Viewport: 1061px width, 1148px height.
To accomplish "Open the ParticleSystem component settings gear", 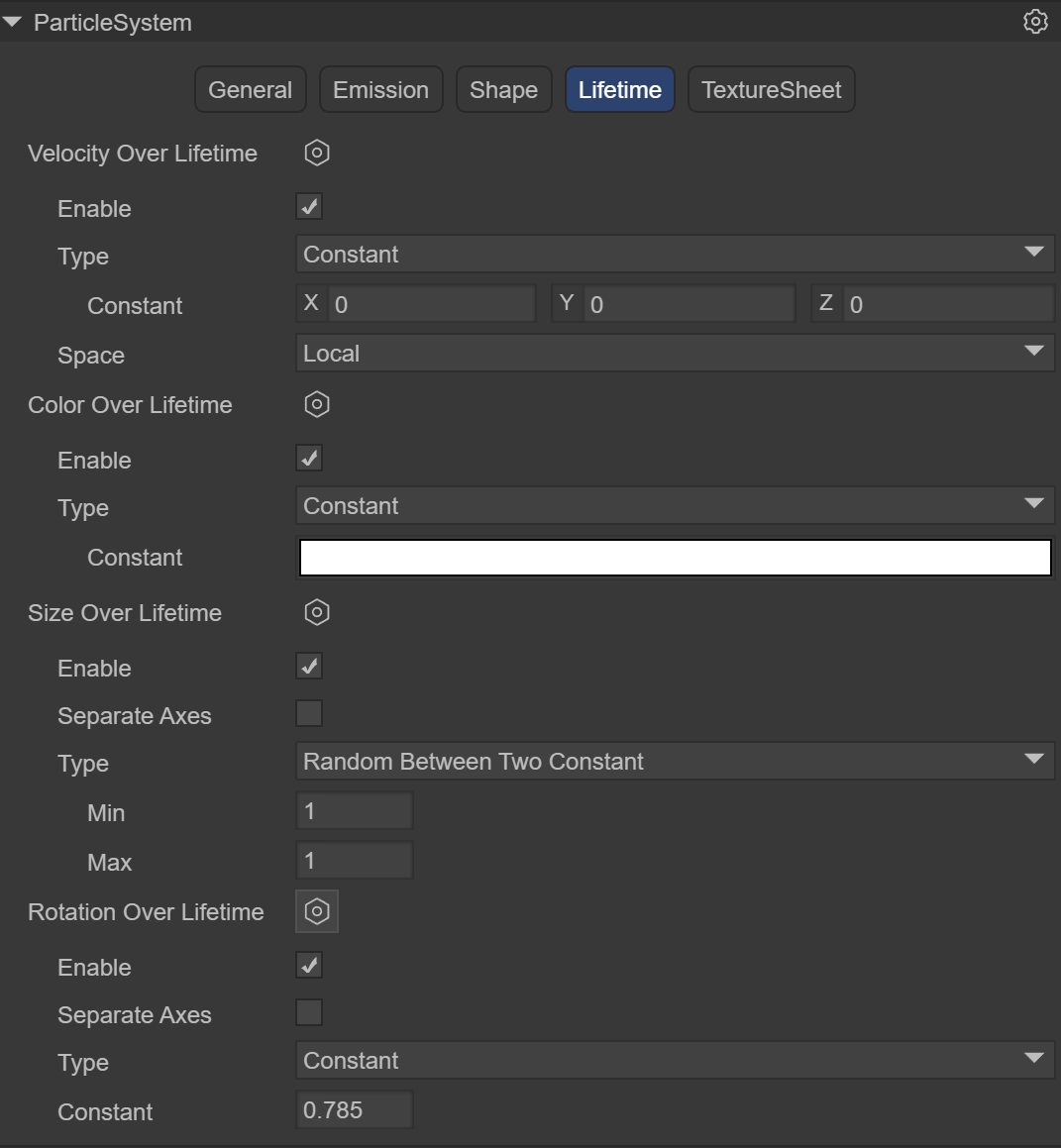I will click(1035, 22).
